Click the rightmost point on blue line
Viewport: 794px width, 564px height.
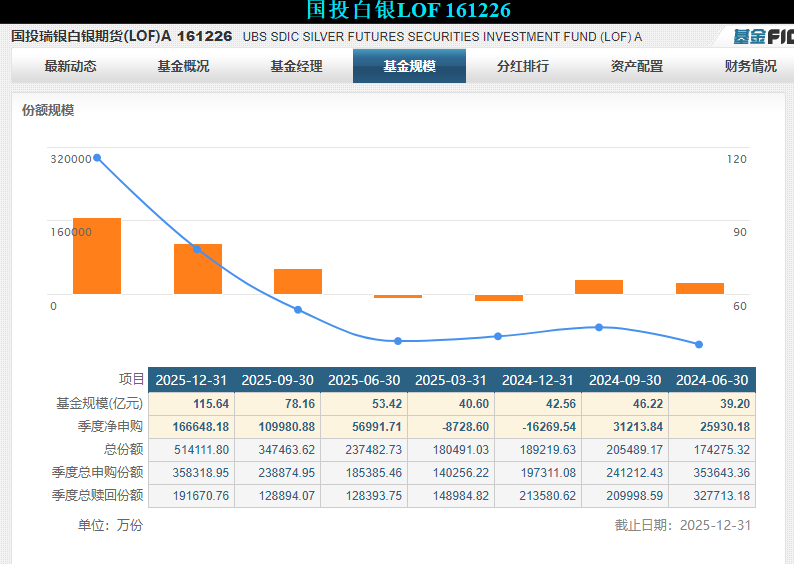pyautogui.click(x=699, y=344)
